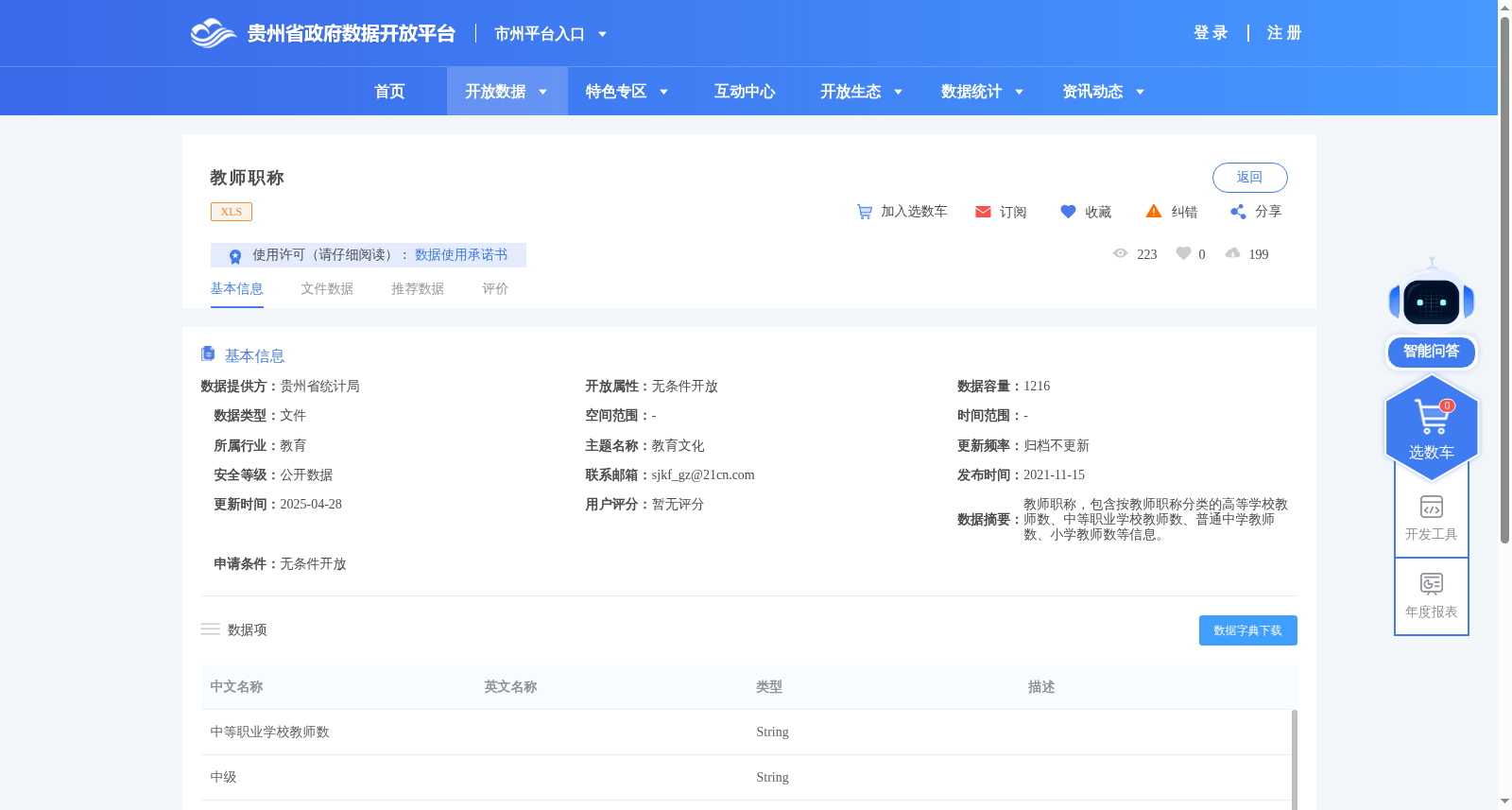Viewport: 1512px width, 810px height.
Task: Click the grey heart likes icon
Action: [x=1183, y=253]
